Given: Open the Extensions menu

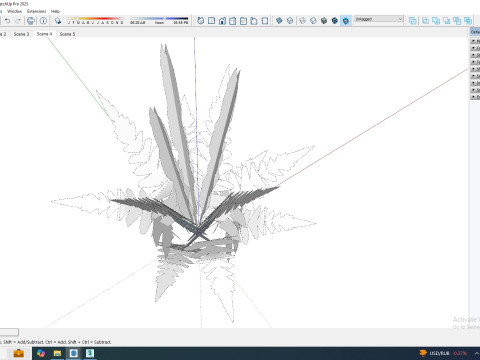Looking at the screenshot, I should pos(36,11).
